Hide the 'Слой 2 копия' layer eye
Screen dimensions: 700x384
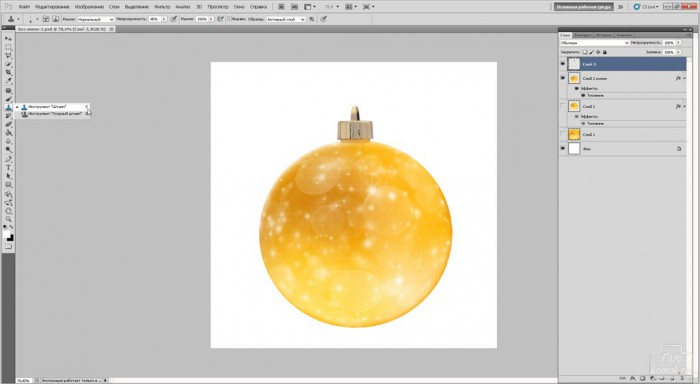562,78
